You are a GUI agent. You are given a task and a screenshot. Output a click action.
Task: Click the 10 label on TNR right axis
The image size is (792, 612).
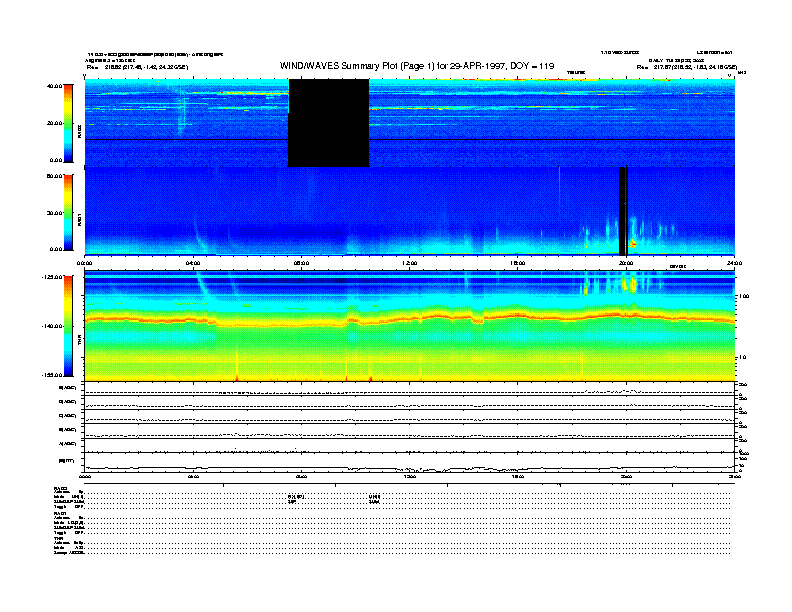pos(742,358)
